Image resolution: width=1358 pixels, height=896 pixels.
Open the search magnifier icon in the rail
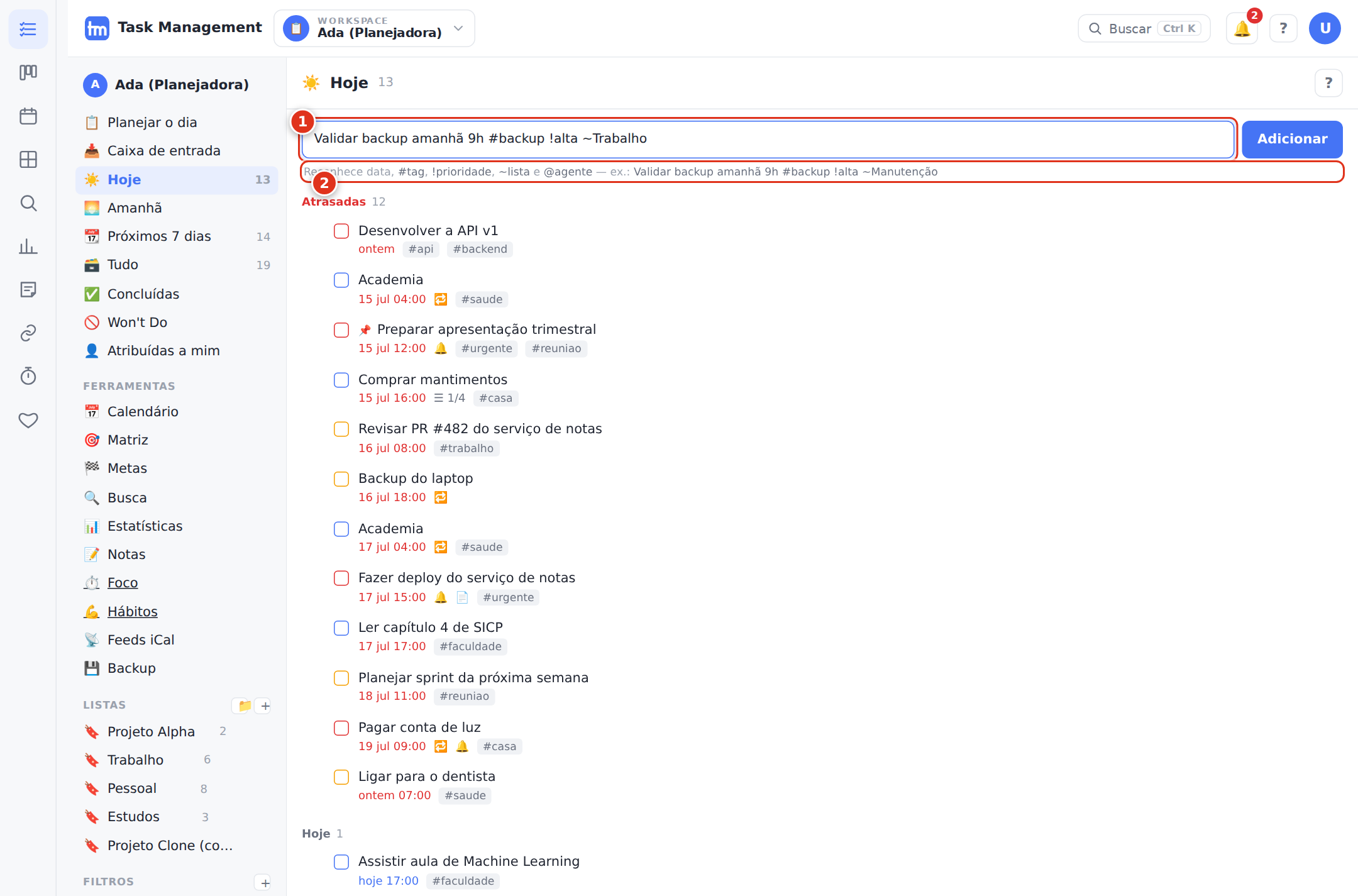pos(28,203)
